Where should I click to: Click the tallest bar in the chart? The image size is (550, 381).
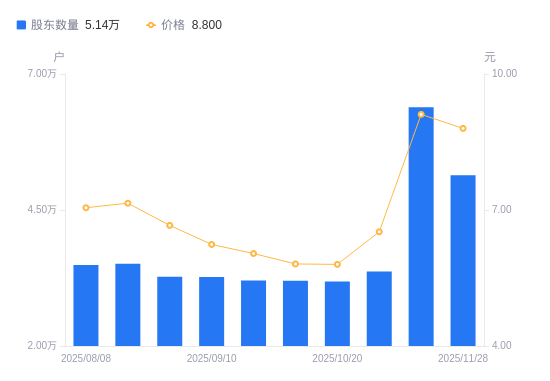421,227
